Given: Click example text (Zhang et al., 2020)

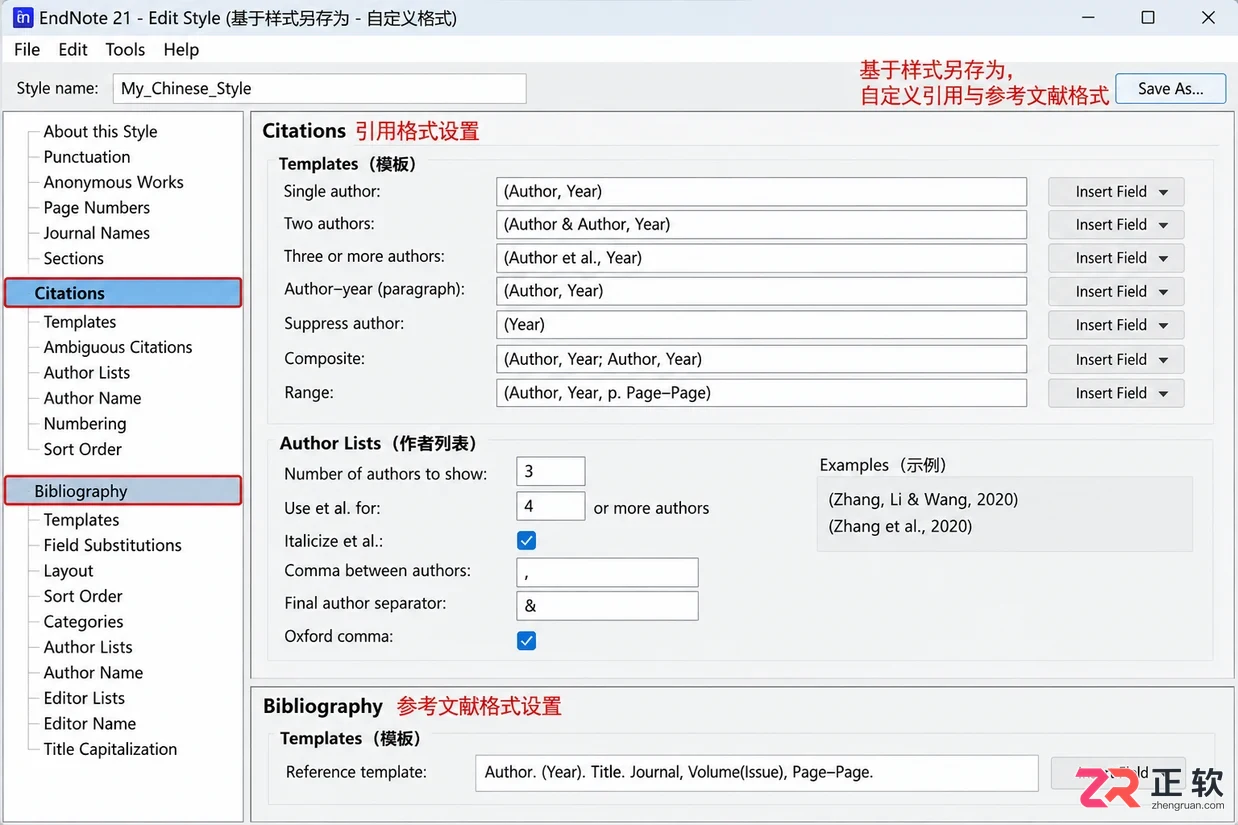Looking at the screenshot, I should point(900,526).
